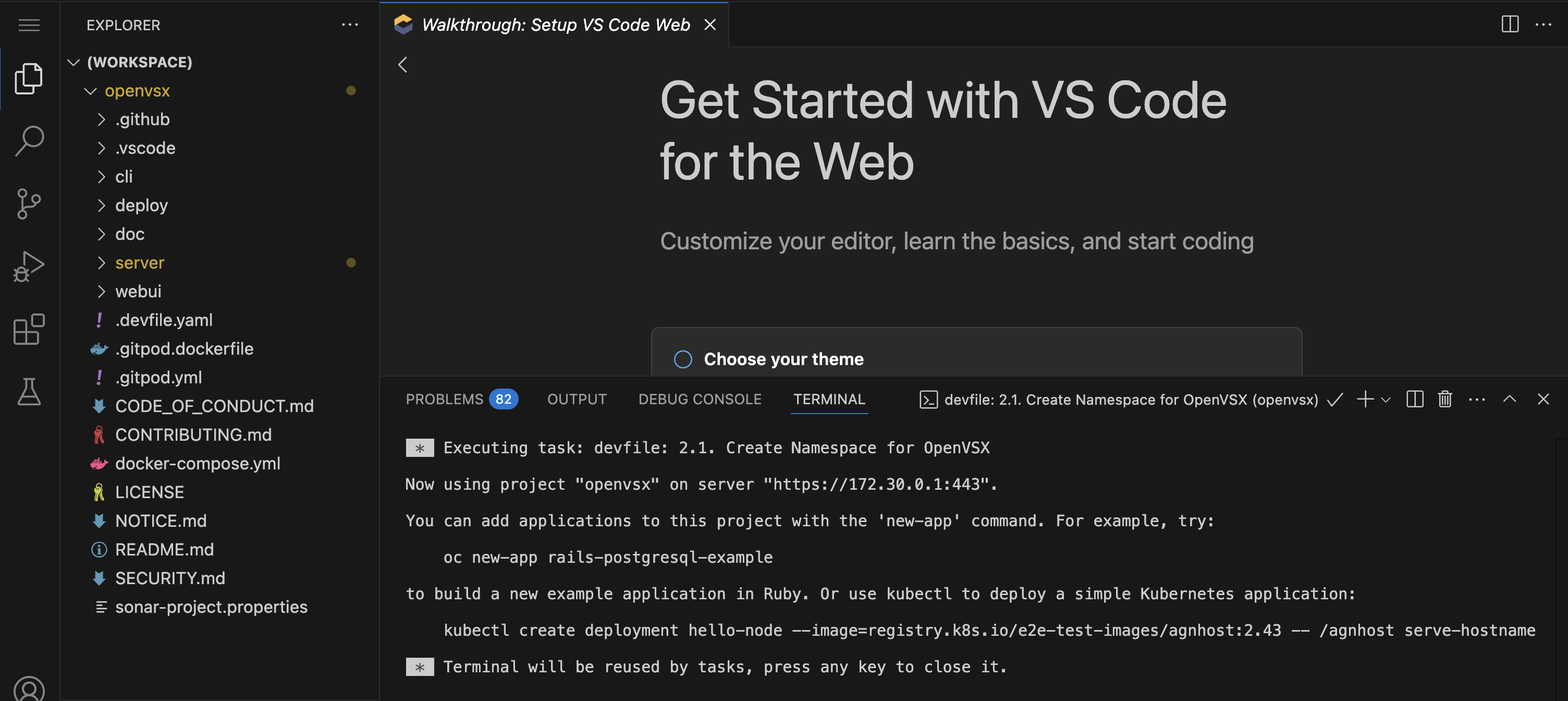Click the 'oc new-app rails-postgresql-example' line

(x=608, y=557)
